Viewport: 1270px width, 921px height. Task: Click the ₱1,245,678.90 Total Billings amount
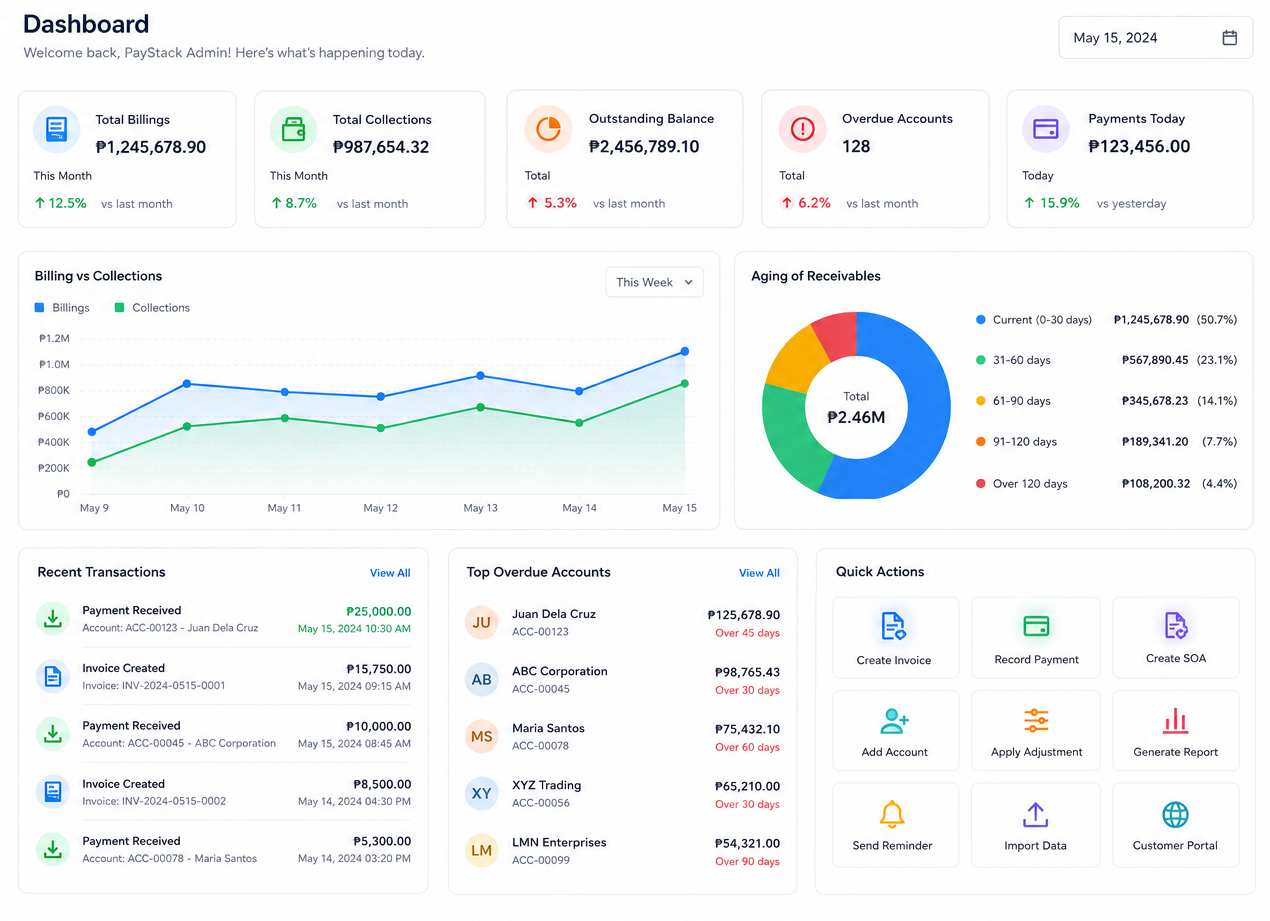click(x=151, y=147)
